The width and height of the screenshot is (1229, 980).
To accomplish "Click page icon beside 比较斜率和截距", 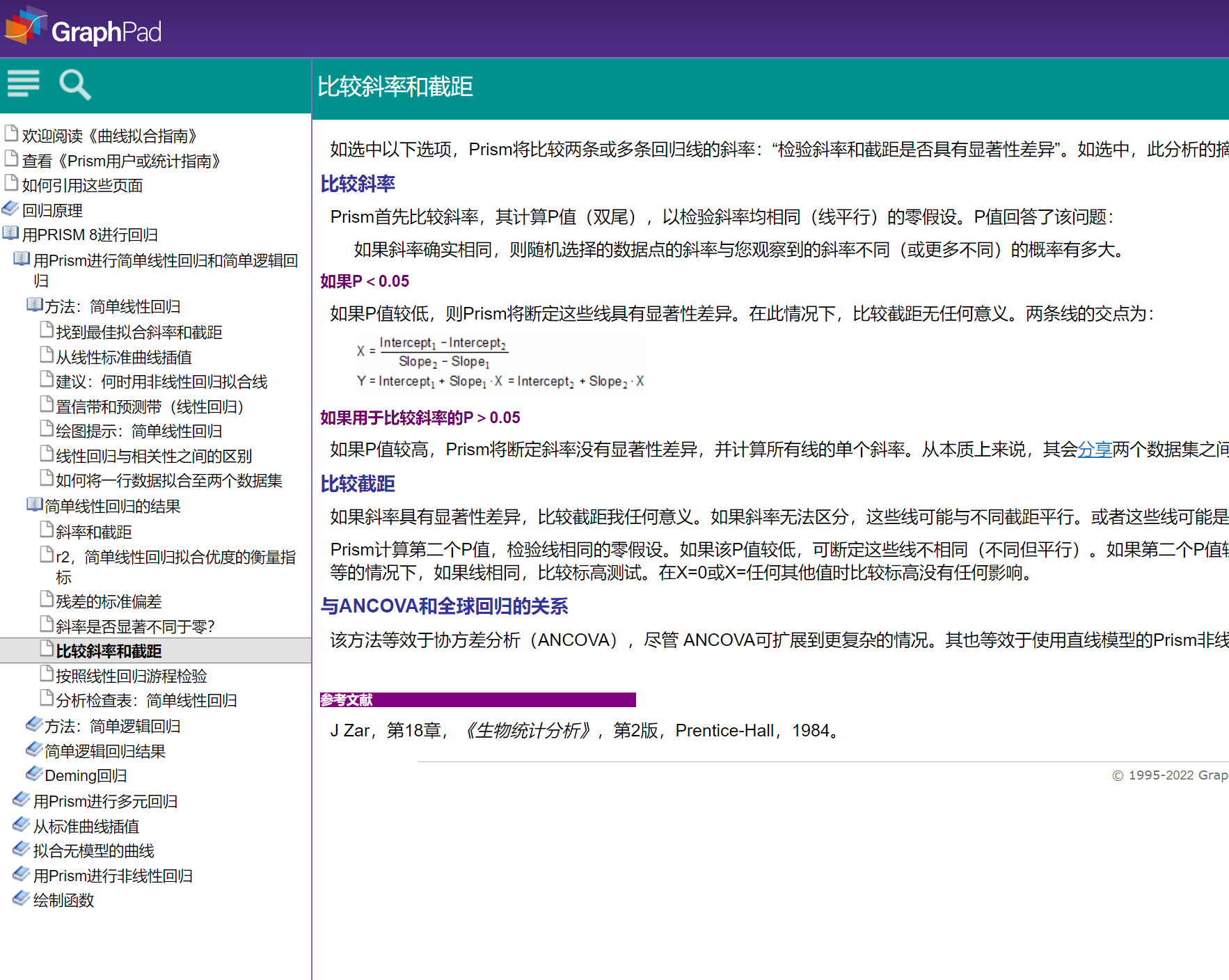I will click(x=47, y=648).
